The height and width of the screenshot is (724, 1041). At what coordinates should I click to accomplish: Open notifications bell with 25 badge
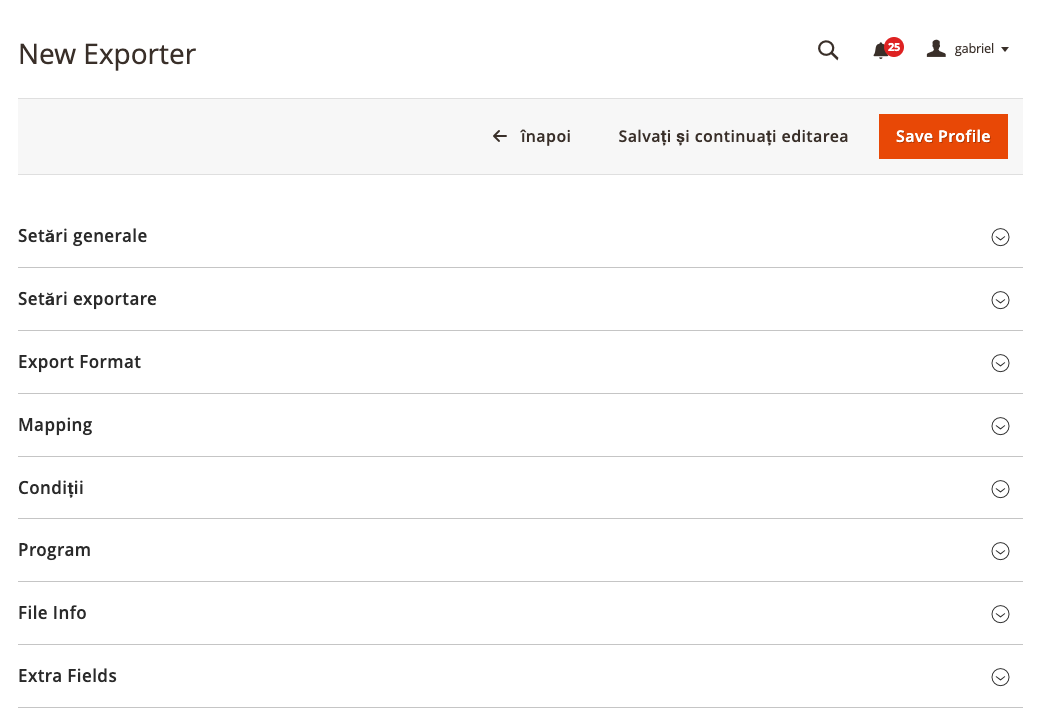tap(887, 49)
